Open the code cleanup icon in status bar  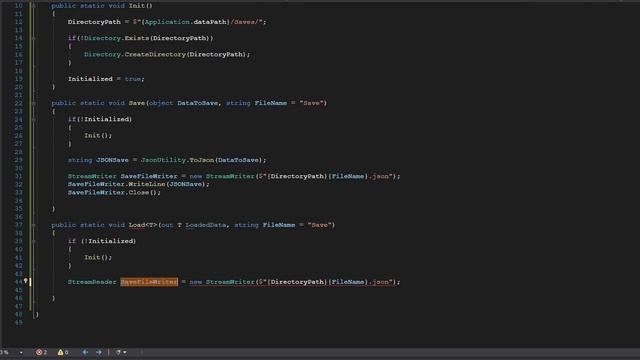118,352
